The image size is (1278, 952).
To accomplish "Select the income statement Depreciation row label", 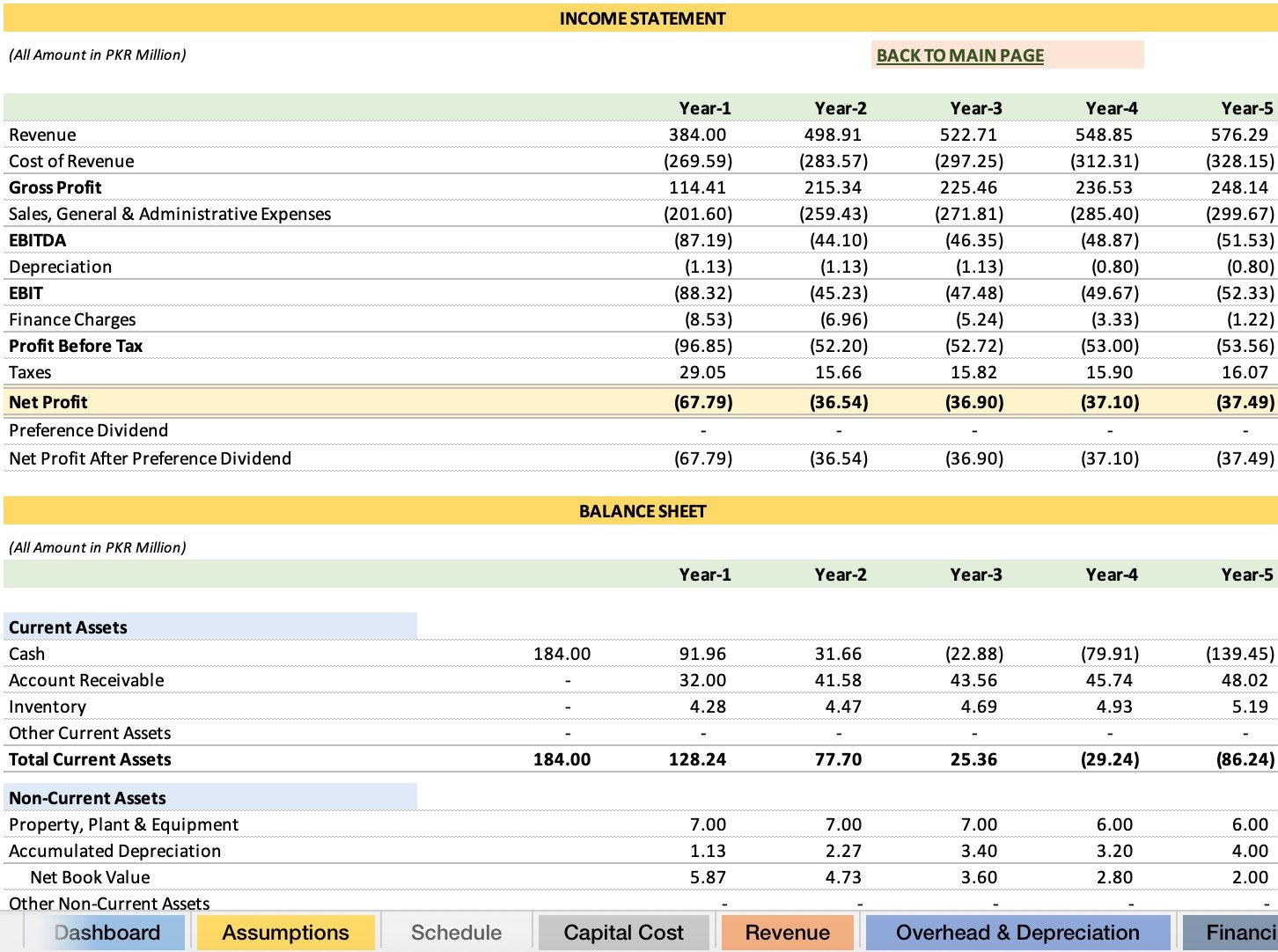I will point(60,267).
